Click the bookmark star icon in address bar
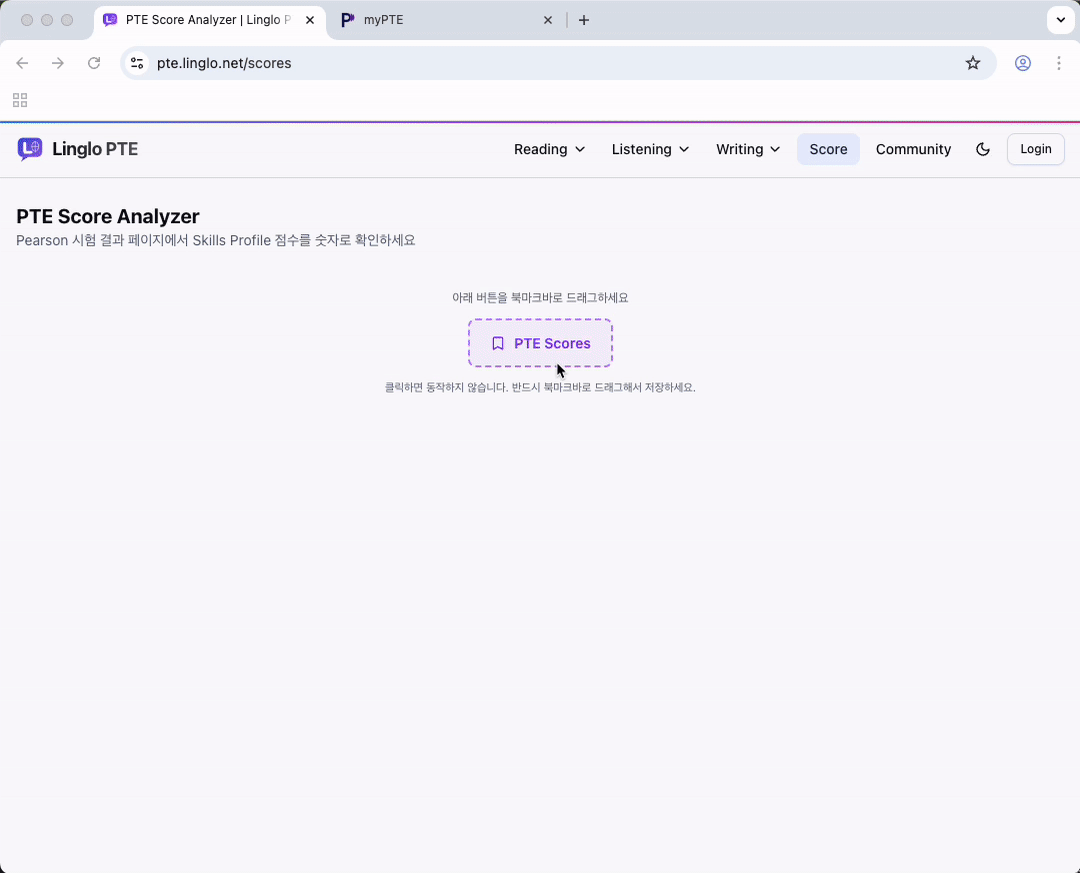 point(973,63)
